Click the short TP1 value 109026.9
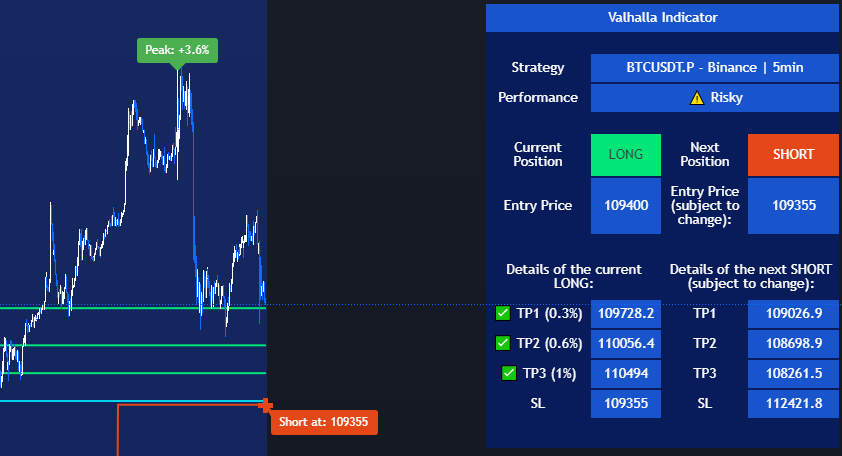This screenshot has height=456, width=842. pos(793,314)
